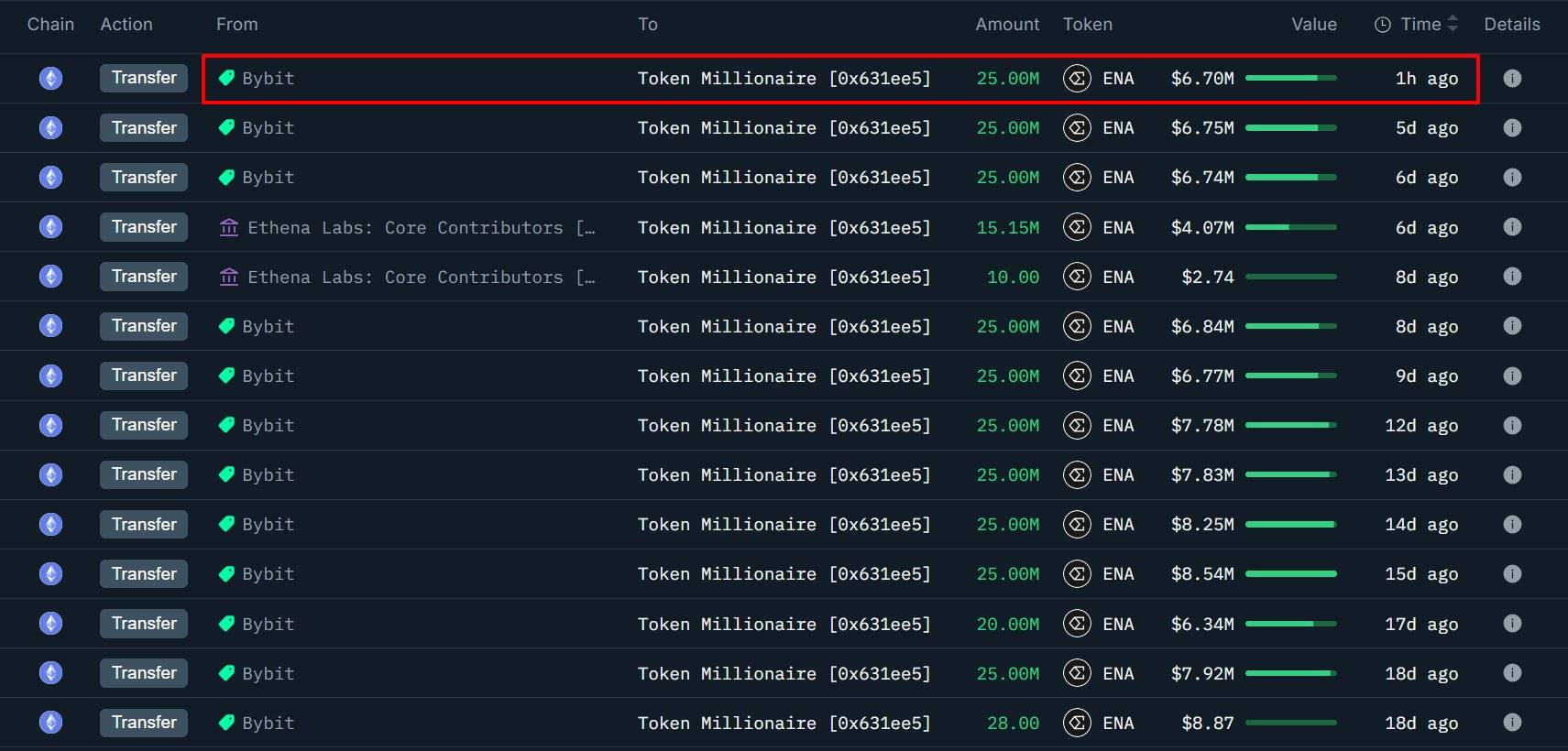Viewport: 1568px width, 751px height.
Task: Click the Amount column header
Action: [1006, 25]
